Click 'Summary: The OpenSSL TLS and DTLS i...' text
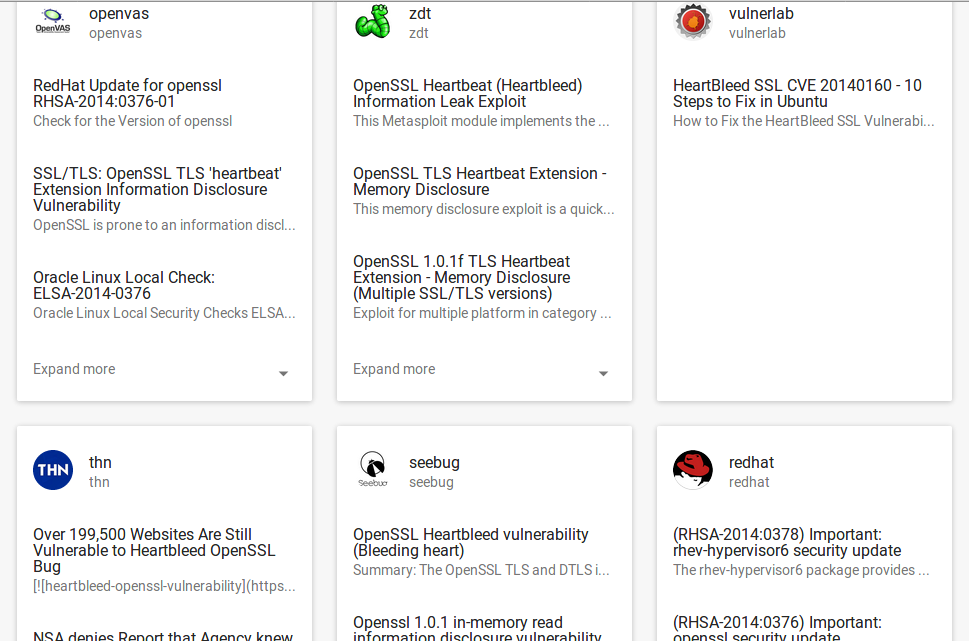969x641 pixels. (481, 570)
